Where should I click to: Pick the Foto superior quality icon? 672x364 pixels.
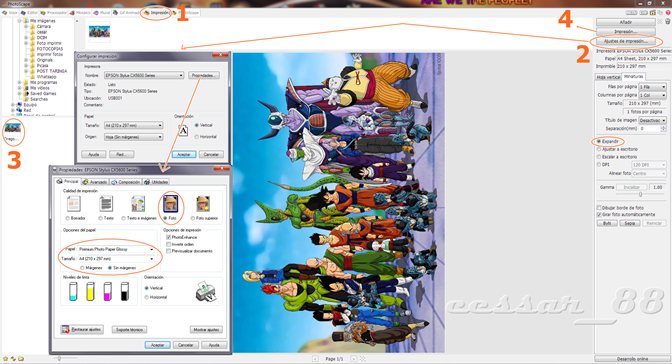click(203, 204)
